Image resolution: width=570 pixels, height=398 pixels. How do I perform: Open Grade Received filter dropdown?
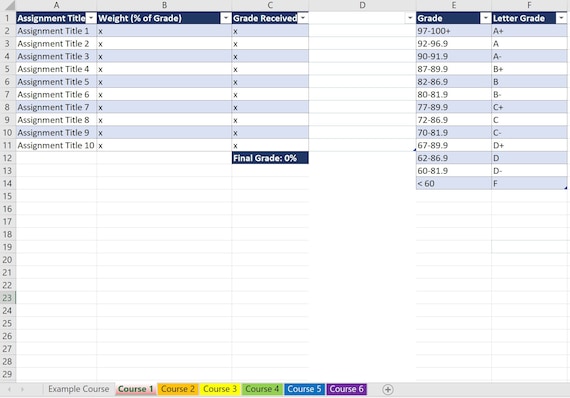[303, 18]
